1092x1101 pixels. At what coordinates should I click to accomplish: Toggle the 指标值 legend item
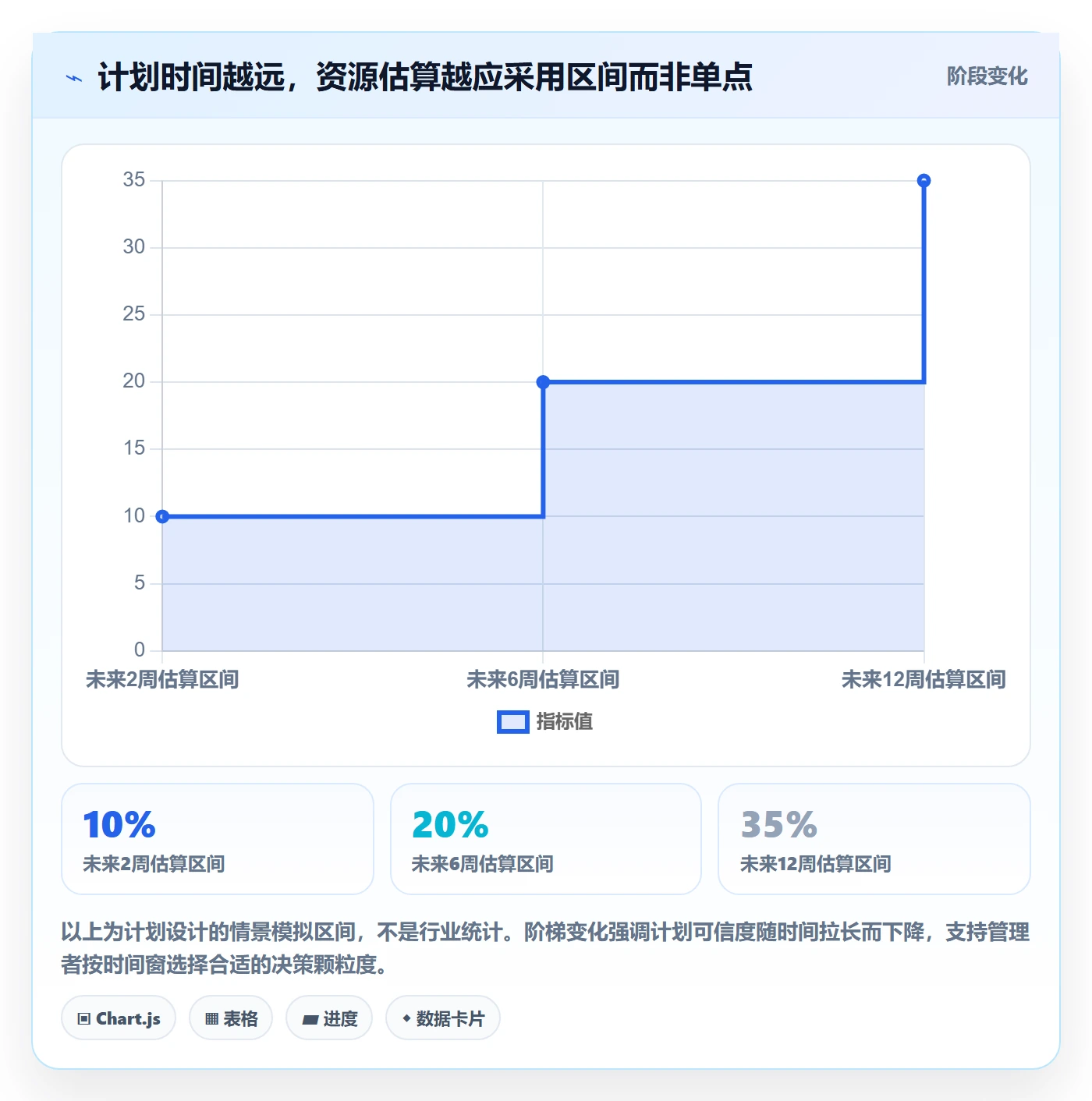(x=545, y=722)
